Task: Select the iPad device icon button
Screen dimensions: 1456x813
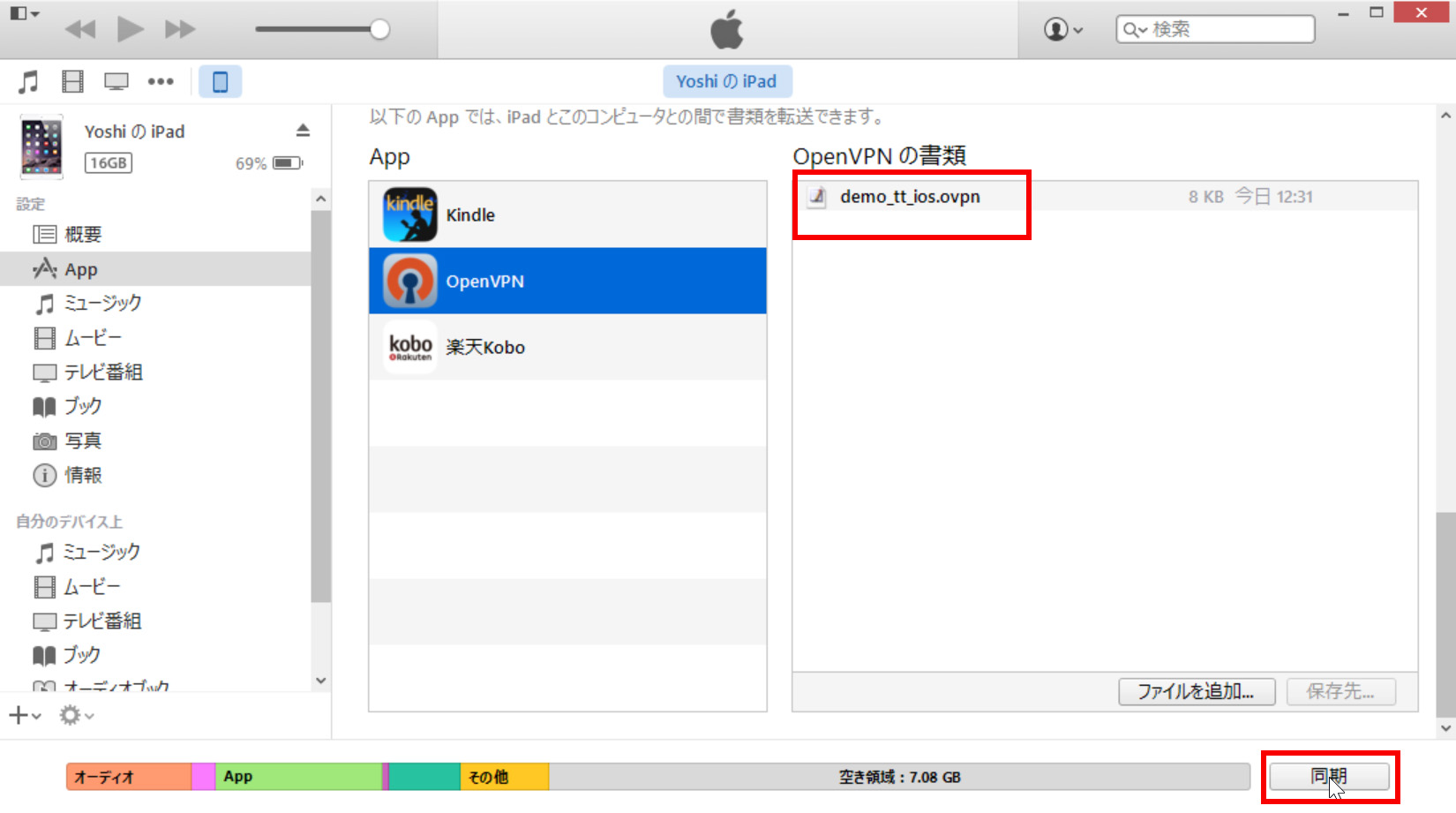Action: tap(220, 82)
